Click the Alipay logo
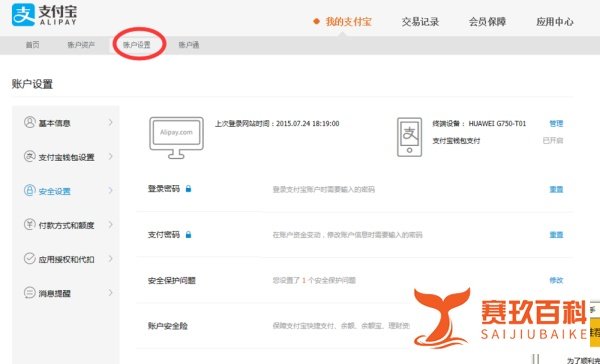Image resolution: width=600 pixels, height=364 pixels. [44, 15]
